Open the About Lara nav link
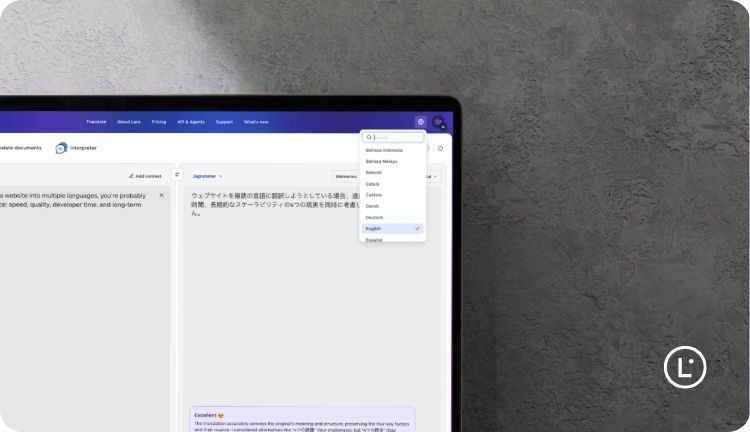 tap(129, 122)
